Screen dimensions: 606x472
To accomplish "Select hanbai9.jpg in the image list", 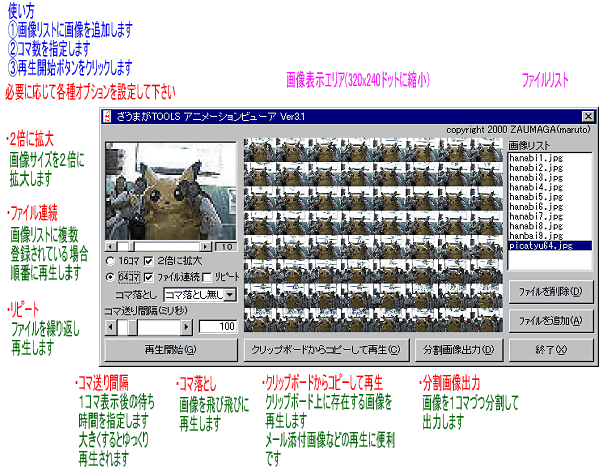I will [550, 235].
